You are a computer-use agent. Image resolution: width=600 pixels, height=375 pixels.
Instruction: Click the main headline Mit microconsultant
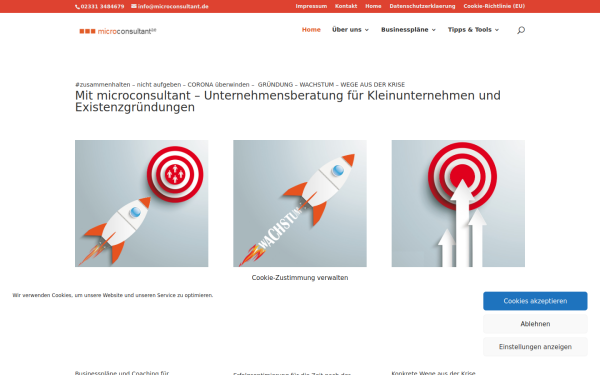point(288,101)
